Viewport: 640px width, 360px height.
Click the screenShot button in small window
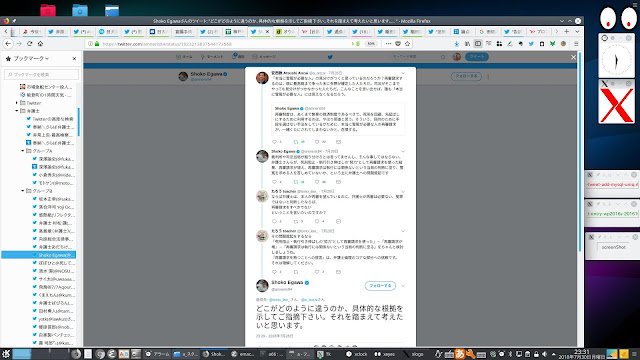[x=613, y=247]
